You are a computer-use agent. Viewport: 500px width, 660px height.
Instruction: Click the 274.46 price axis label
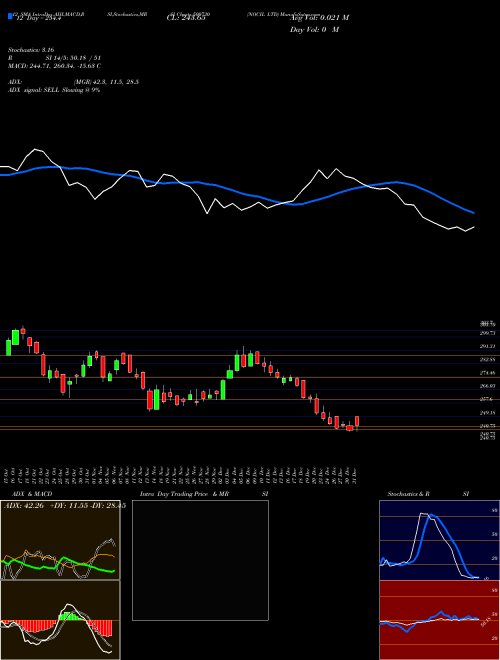[x=488, y=373]
